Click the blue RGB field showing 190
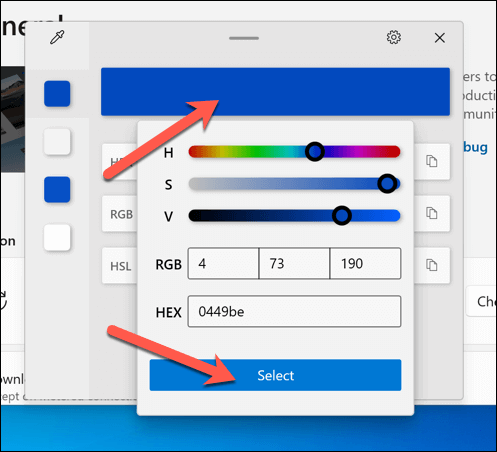 click(x=365, y=263)
